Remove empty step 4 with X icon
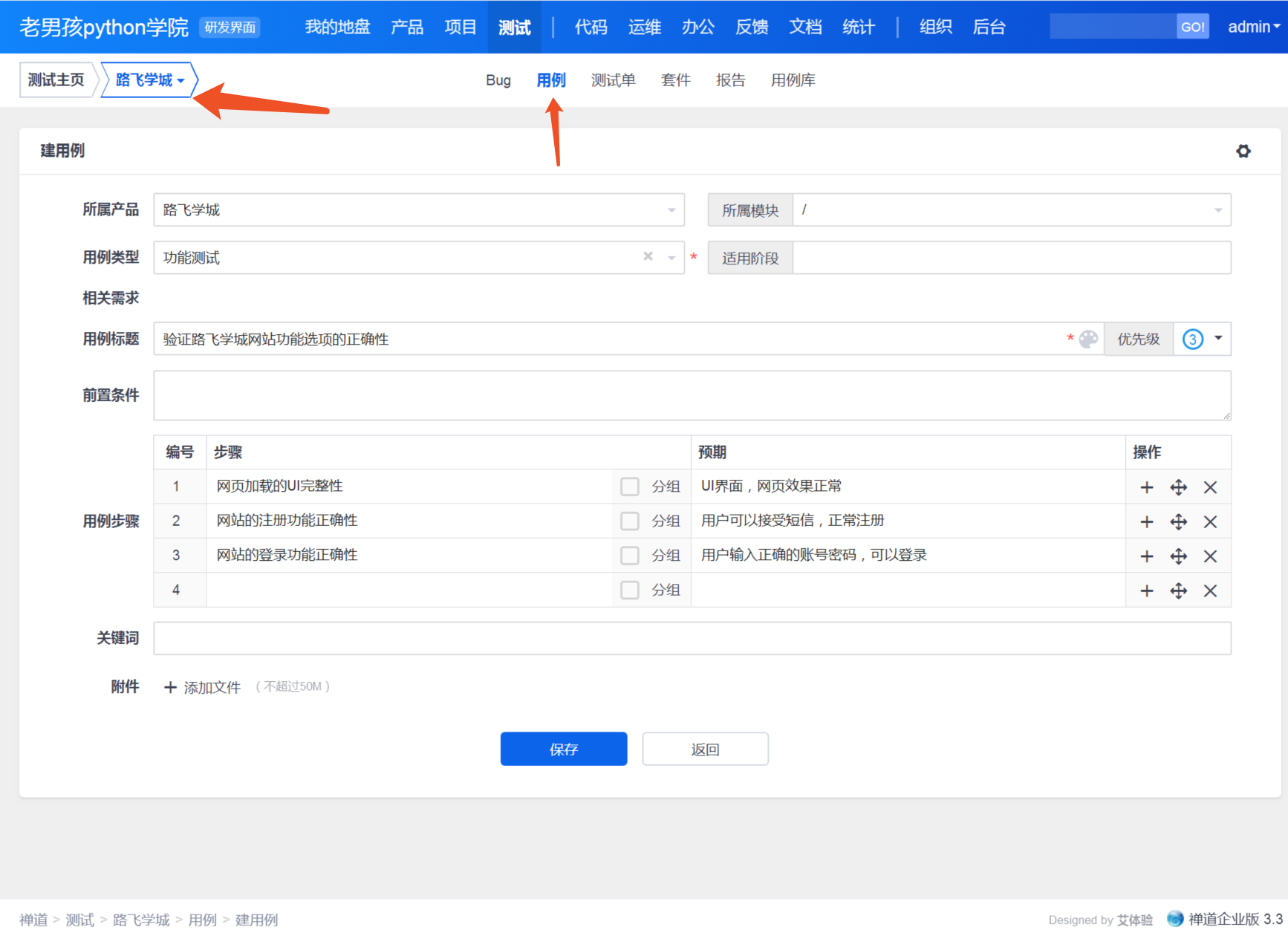 pos(1210,591)
